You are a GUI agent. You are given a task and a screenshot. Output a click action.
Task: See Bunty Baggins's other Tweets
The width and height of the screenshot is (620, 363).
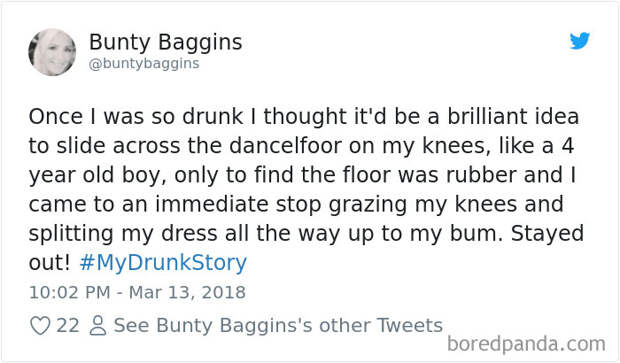[x=278, y=326]
